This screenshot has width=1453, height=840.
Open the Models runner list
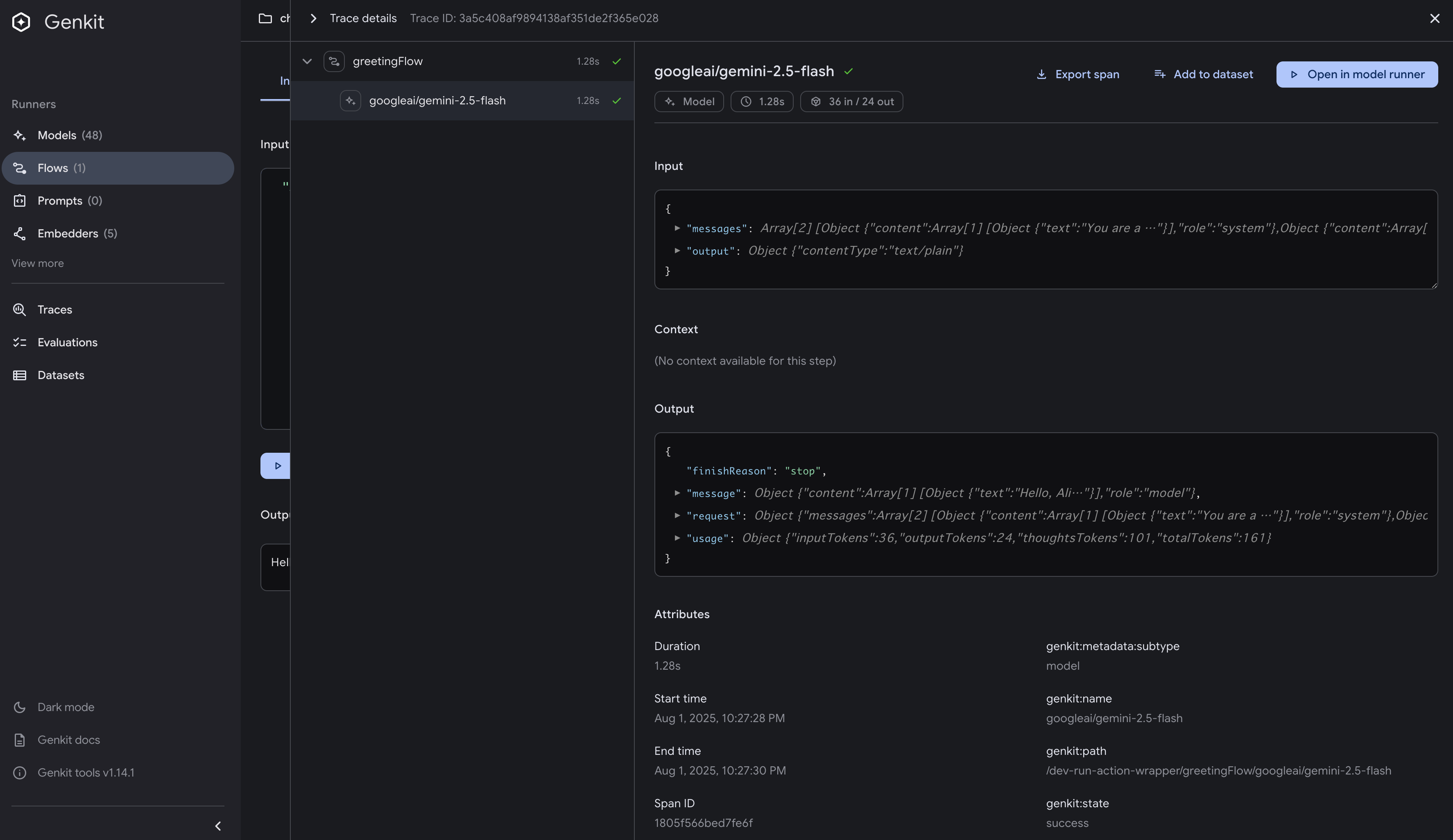point(118,135)
